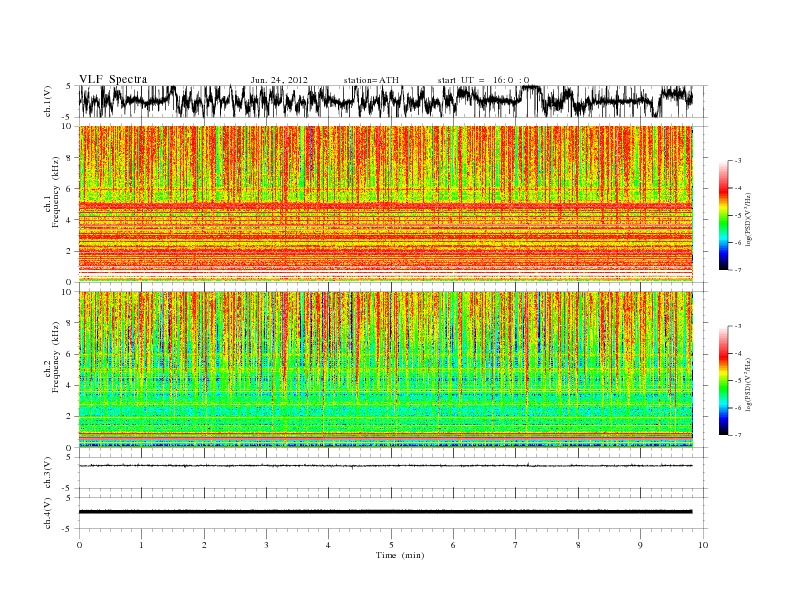The height and width of the screenshot is (612, 792).
Task: Click the "Time (min)" axis title
Action: [x=400, y=555]
